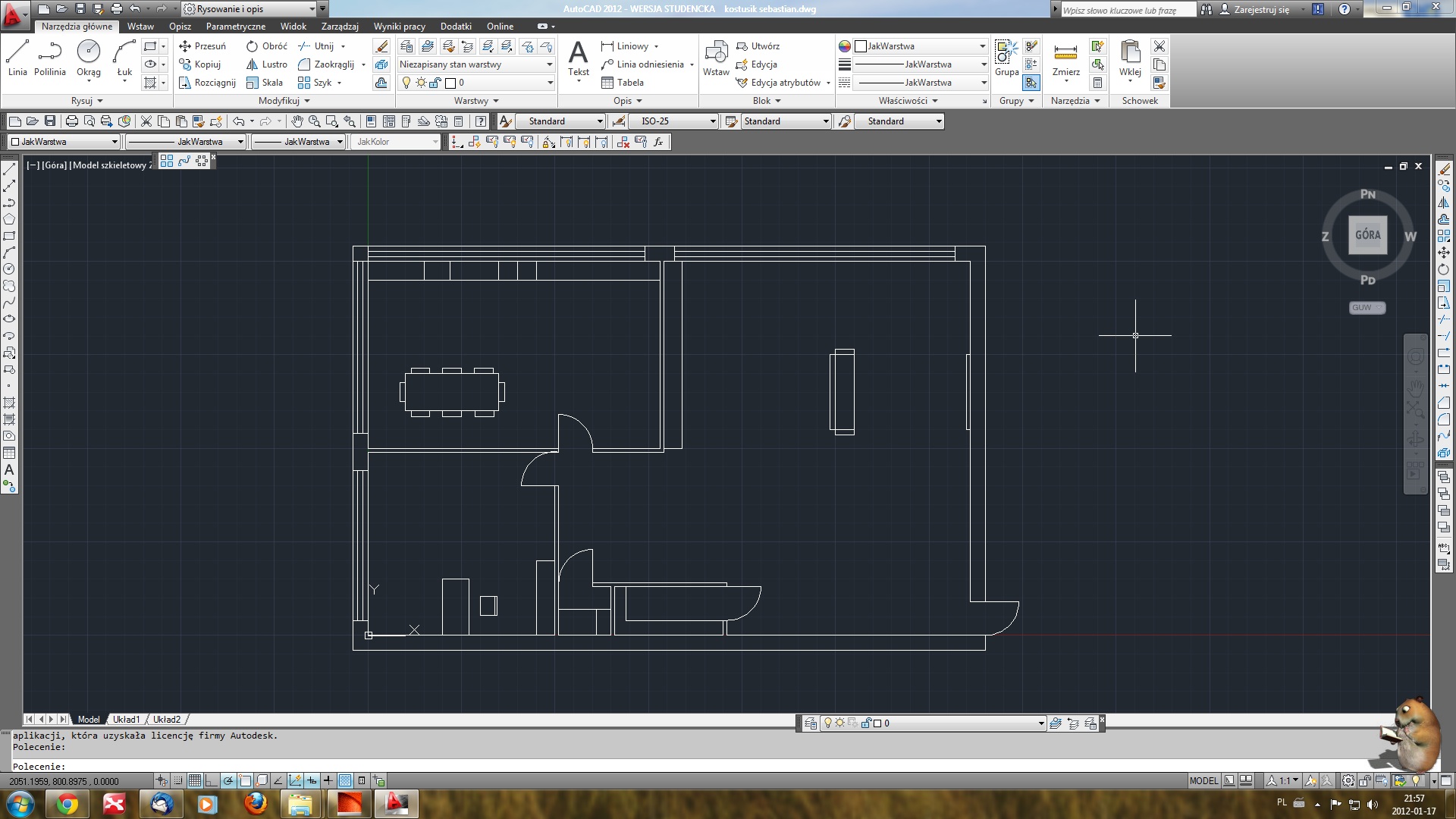Select the Linia (Line) tool

(17, 53)
